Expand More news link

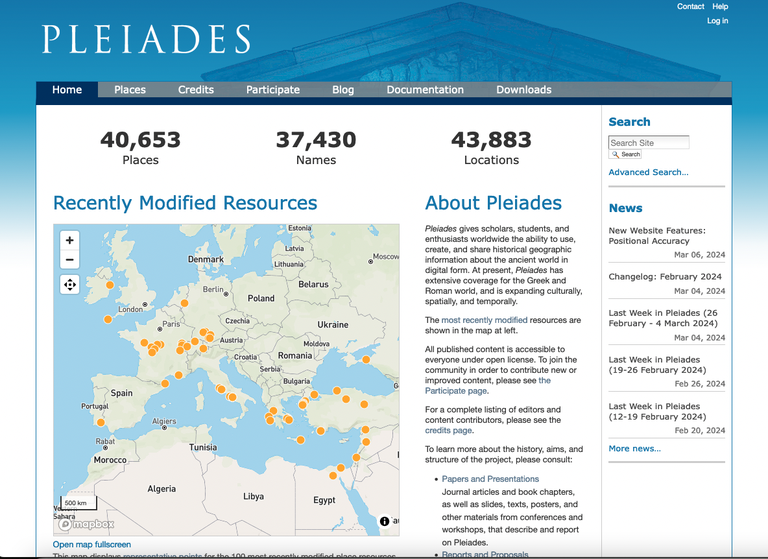634,448
